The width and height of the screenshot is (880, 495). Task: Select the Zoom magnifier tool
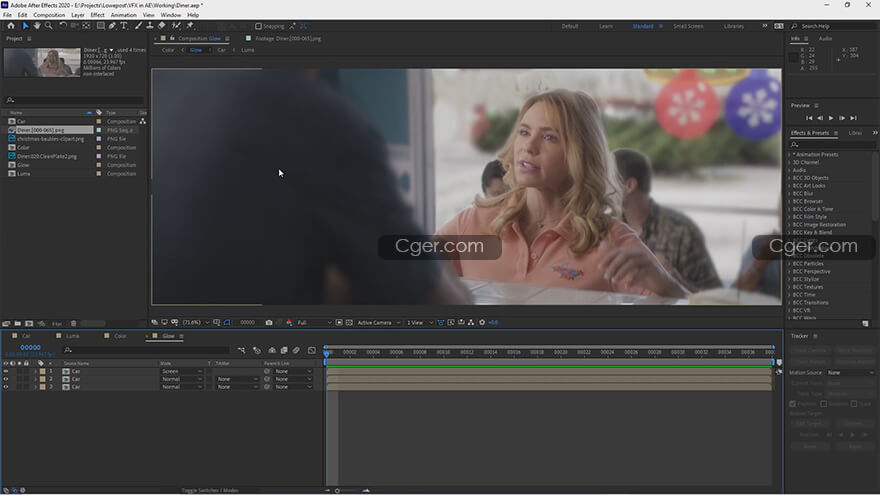click(x=49, y=26)
